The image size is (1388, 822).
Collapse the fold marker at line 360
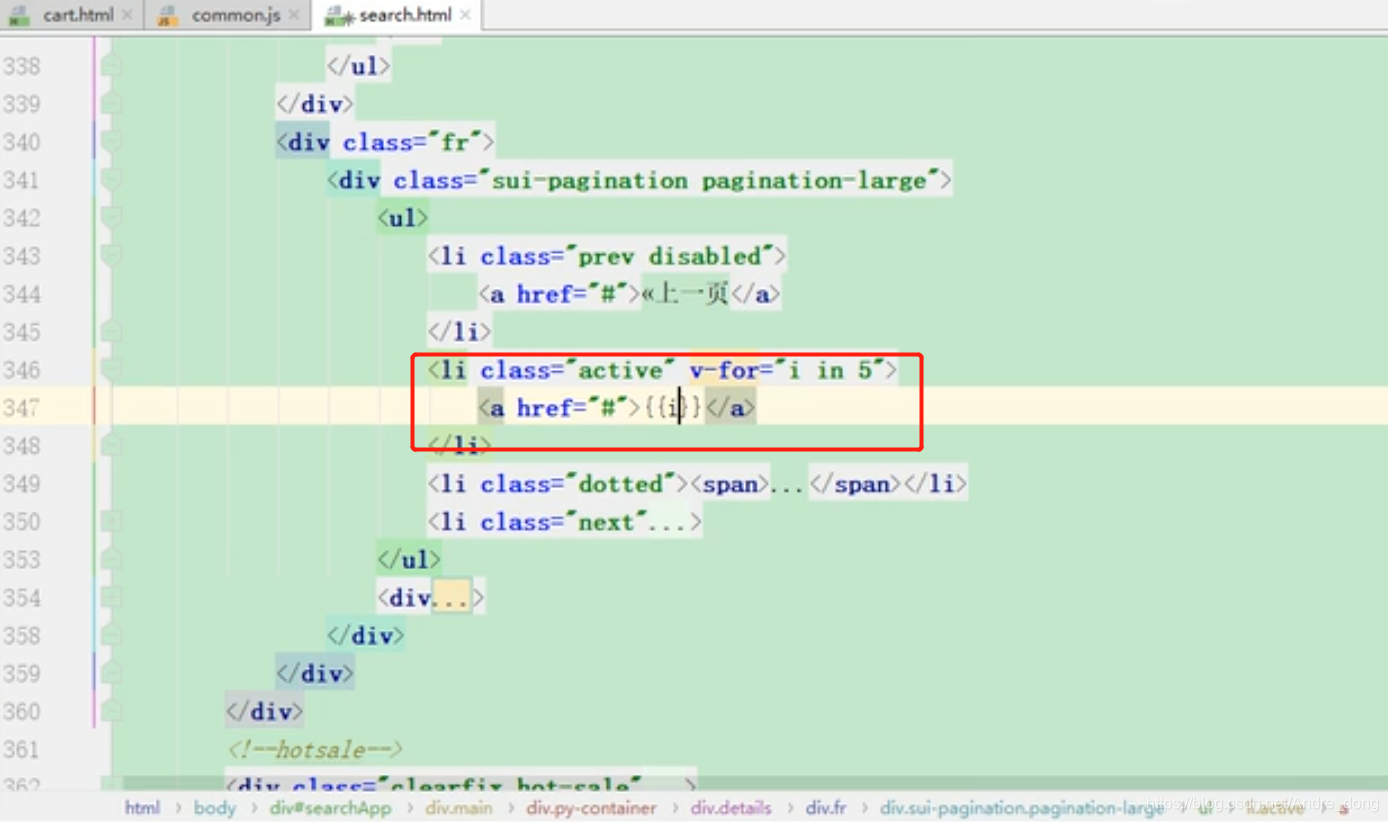[111, 712]
